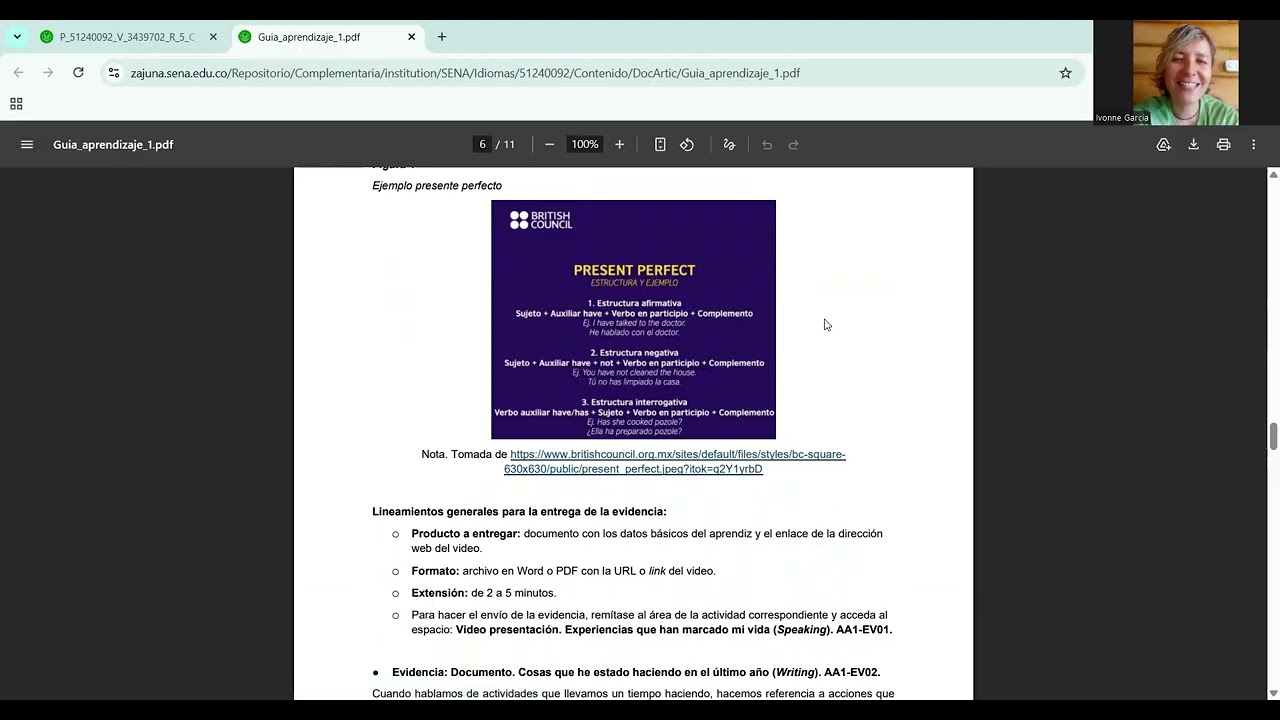
Task: Go forward to the next page
Action: (x=48, y=73)
